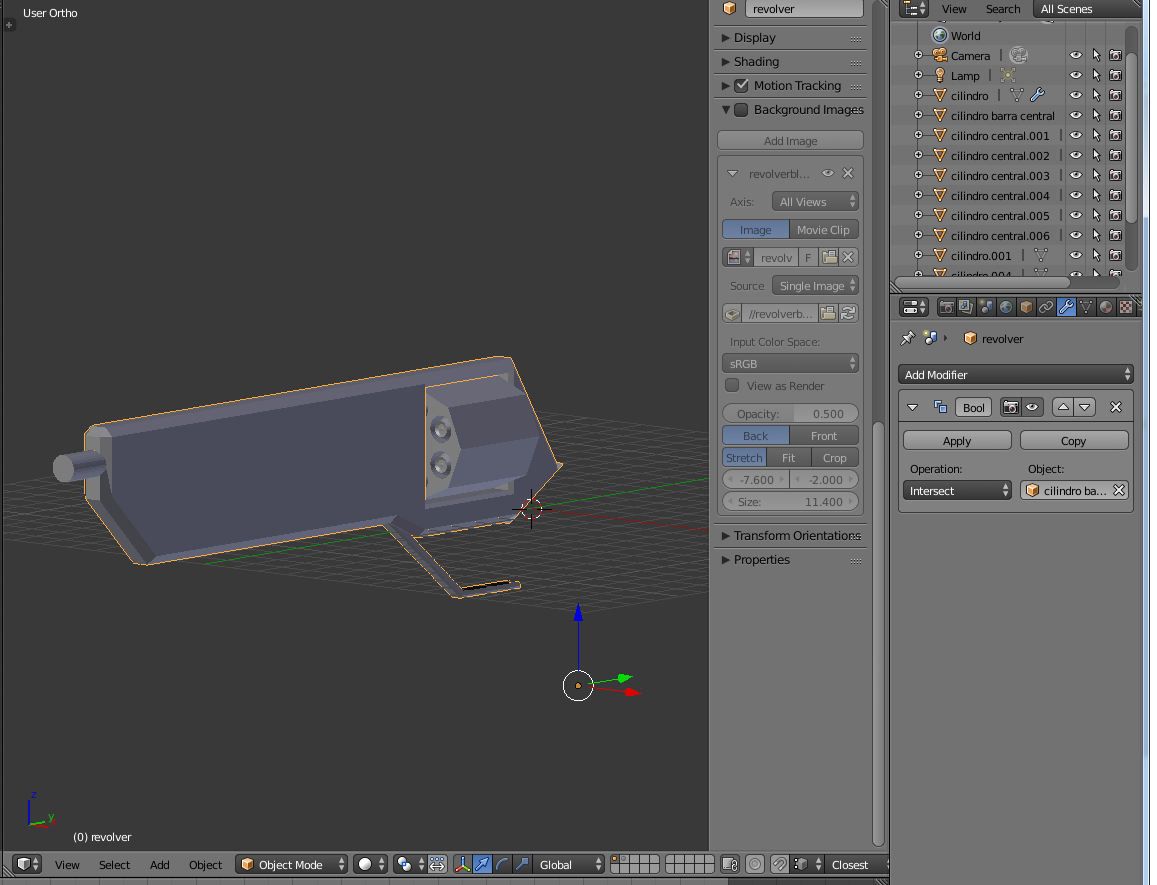
Task: Expand the Camera tree node in outliner
Action: [x=919, y=55]
